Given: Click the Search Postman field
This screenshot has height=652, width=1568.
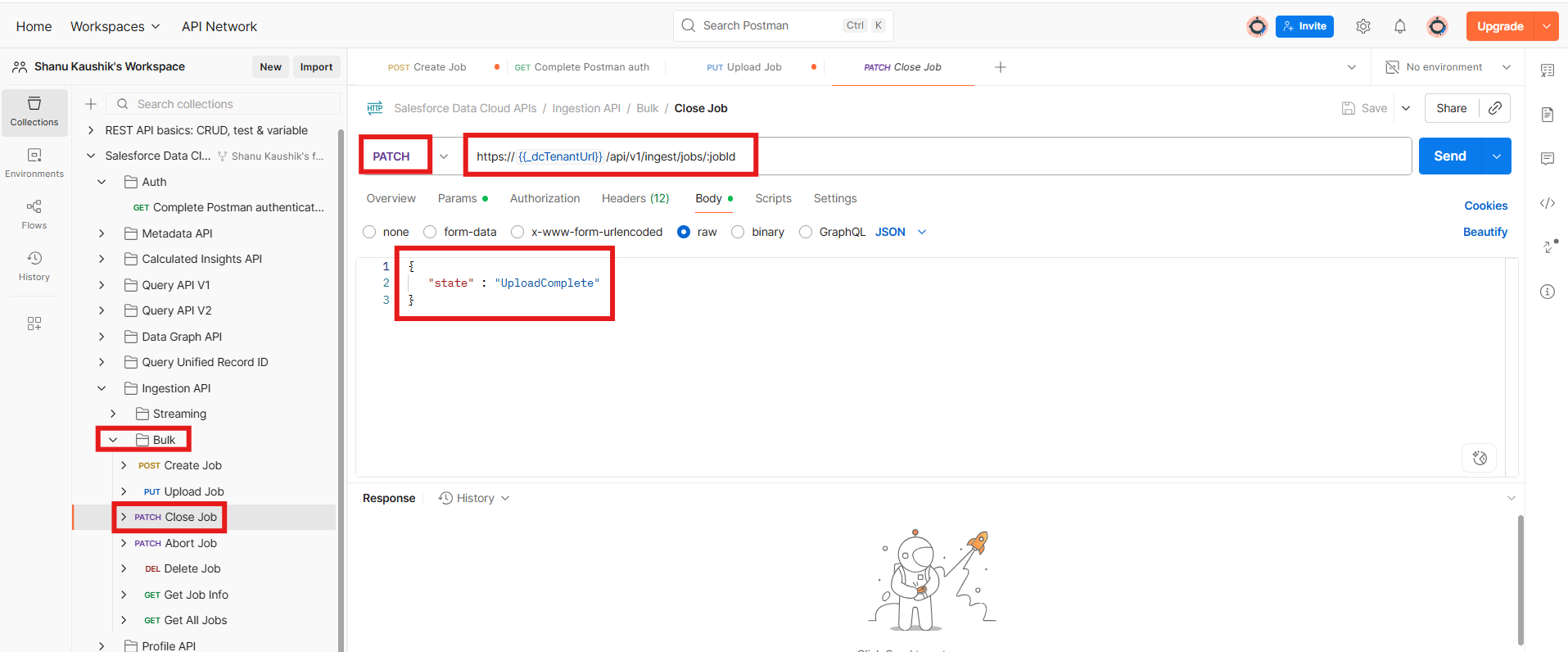Looking at the screenshot, I should click(x=770, y=25).
